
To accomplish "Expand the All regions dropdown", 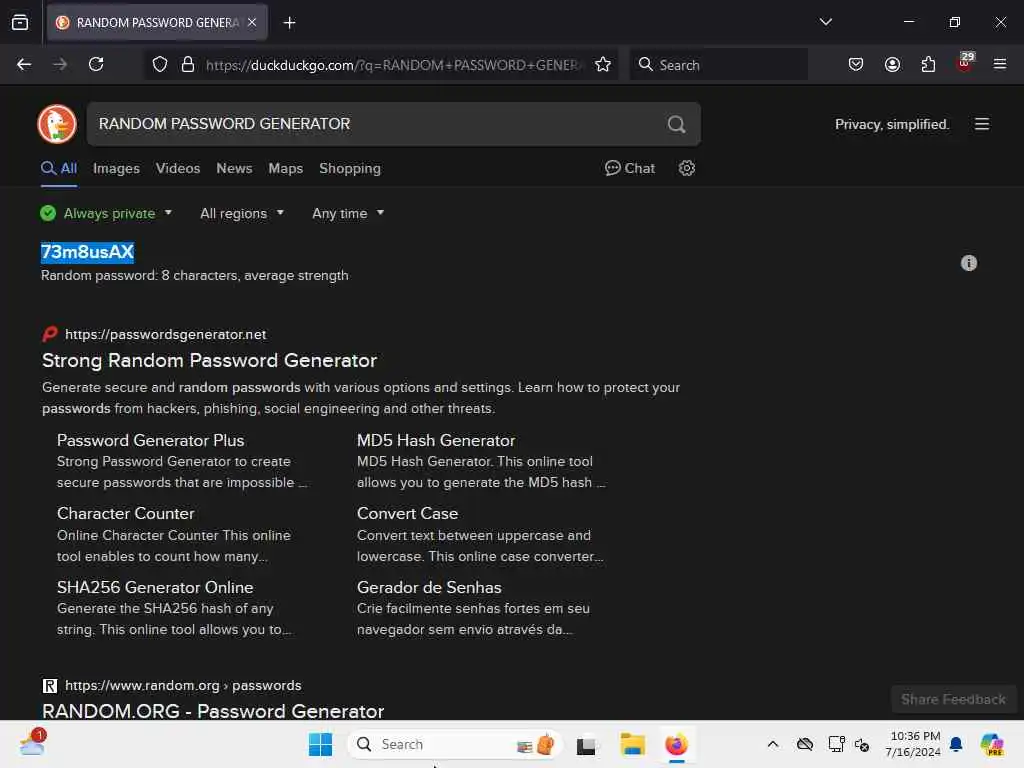I will (242, 214).
